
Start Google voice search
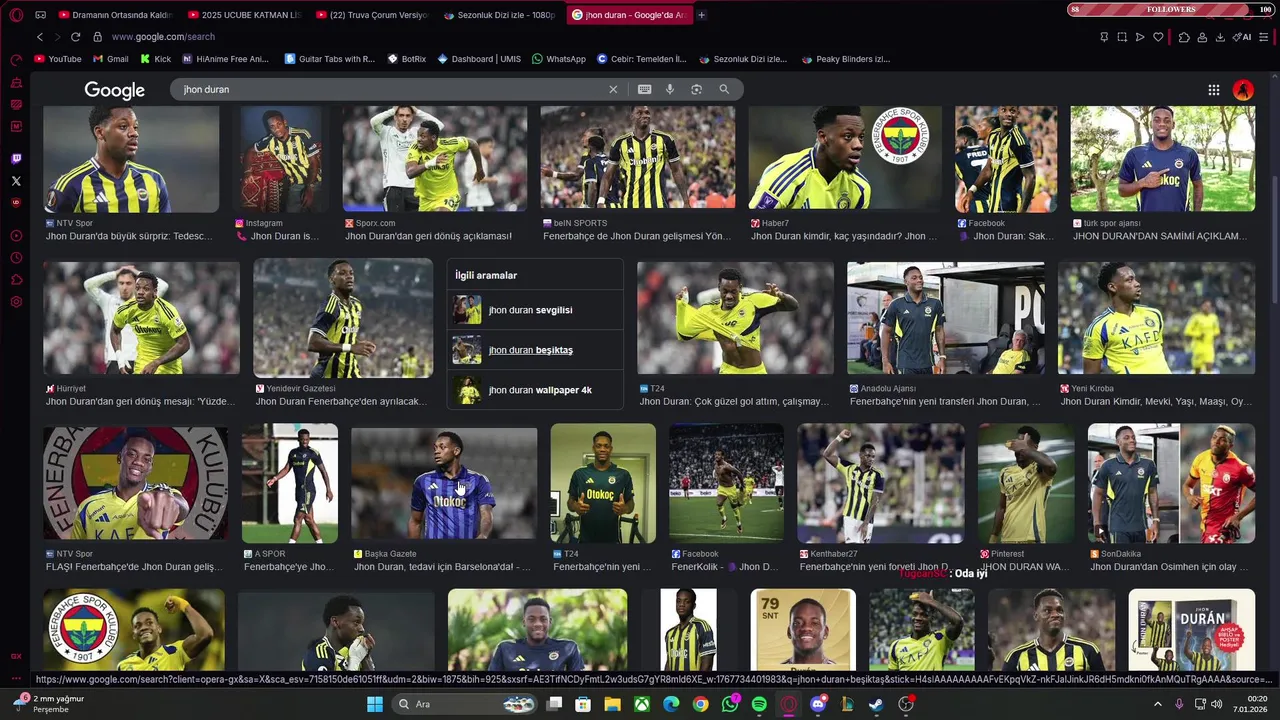pyautogui.click(x=670, y=89)
